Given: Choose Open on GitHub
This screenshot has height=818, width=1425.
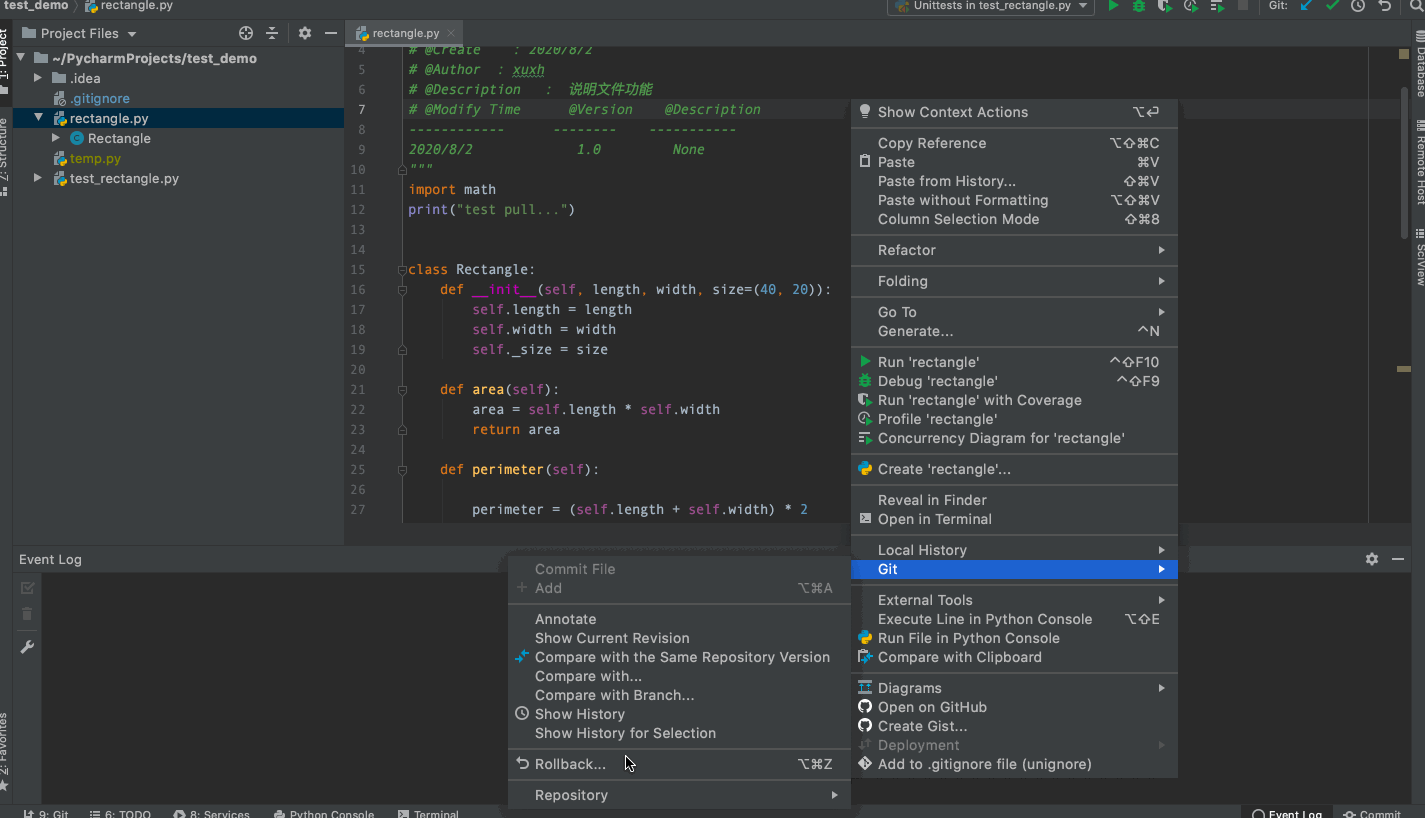Looking at the screenshot, I should click(x=1014, y=707).
